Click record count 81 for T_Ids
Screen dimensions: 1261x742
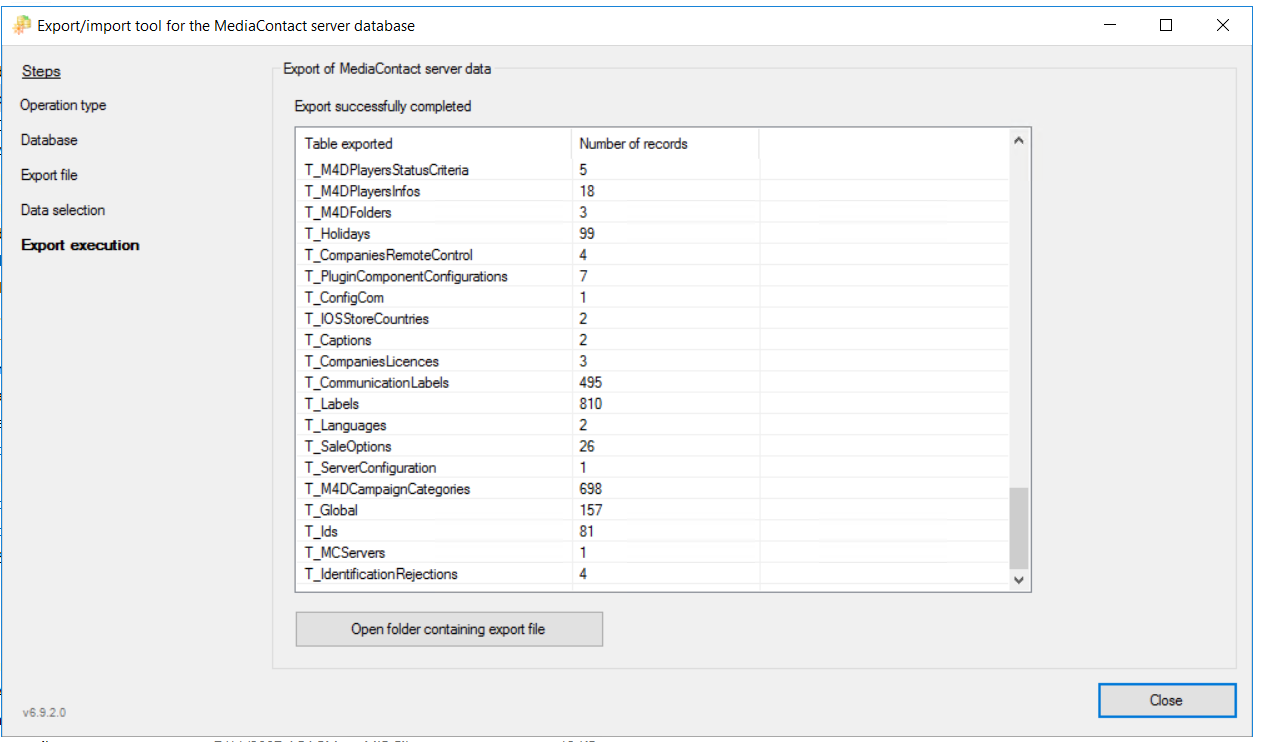pyautogui.click(x=587, y=531)
